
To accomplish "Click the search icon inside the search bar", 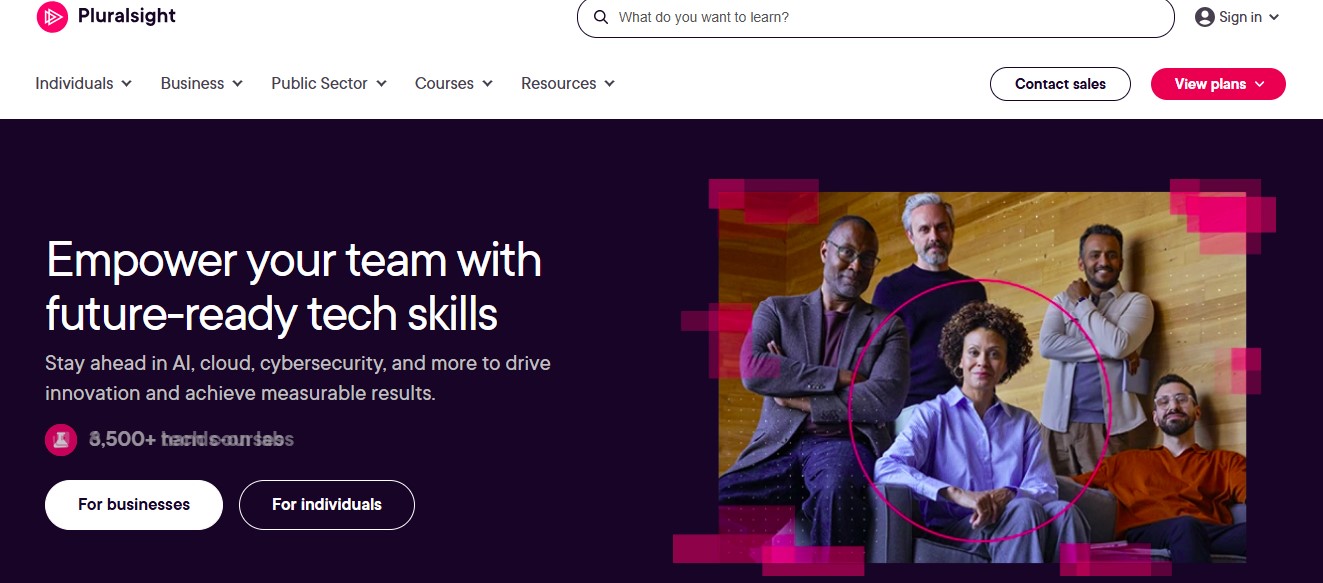I will tap(600, 17).
